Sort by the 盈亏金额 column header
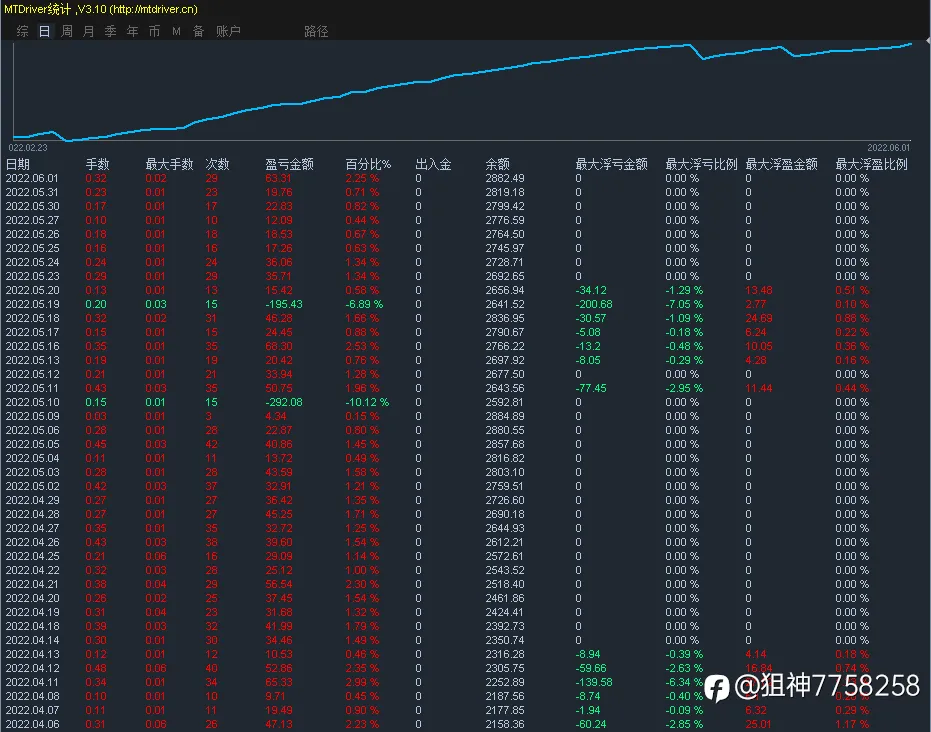 289,164
